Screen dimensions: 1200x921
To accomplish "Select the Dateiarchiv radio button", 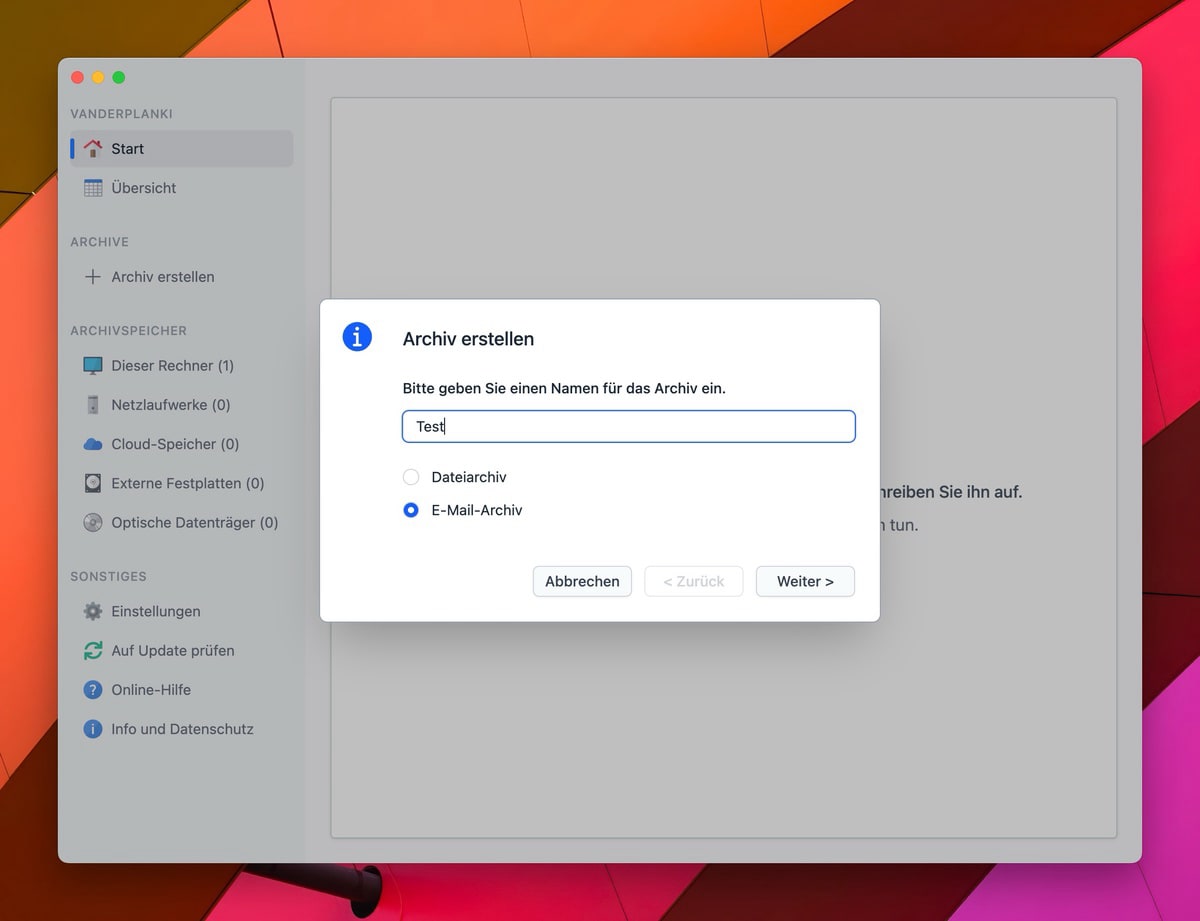I will point(411,477).
